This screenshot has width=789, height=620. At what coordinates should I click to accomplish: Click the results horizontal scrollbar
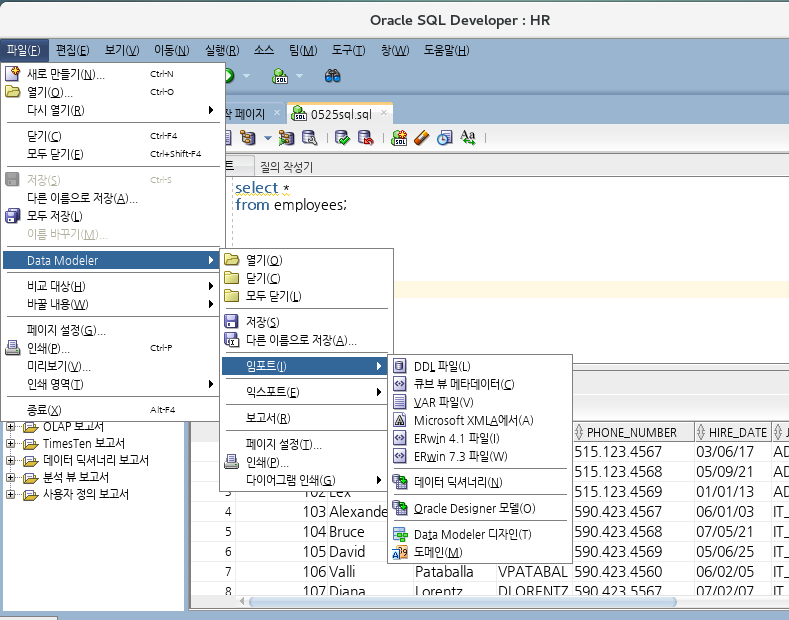(462, 602)
